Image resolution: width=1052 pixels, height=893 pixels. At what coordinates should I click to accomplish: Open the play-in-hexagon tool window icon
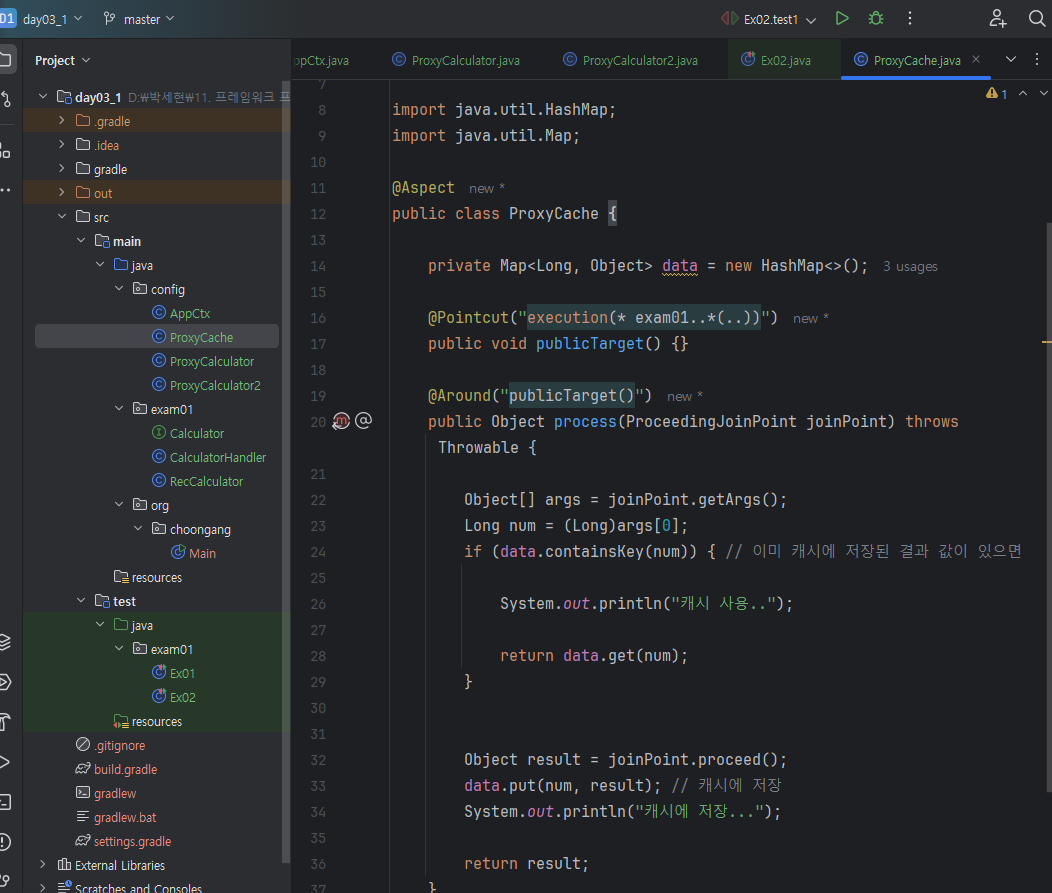(5, 682)
